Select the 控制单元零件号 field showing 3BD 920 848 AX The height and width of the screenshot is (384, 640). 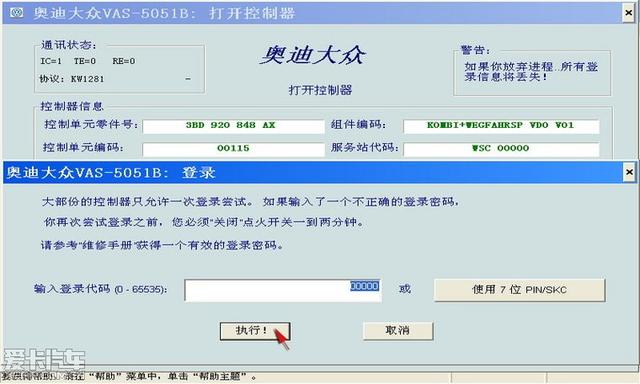pos(233,126)
